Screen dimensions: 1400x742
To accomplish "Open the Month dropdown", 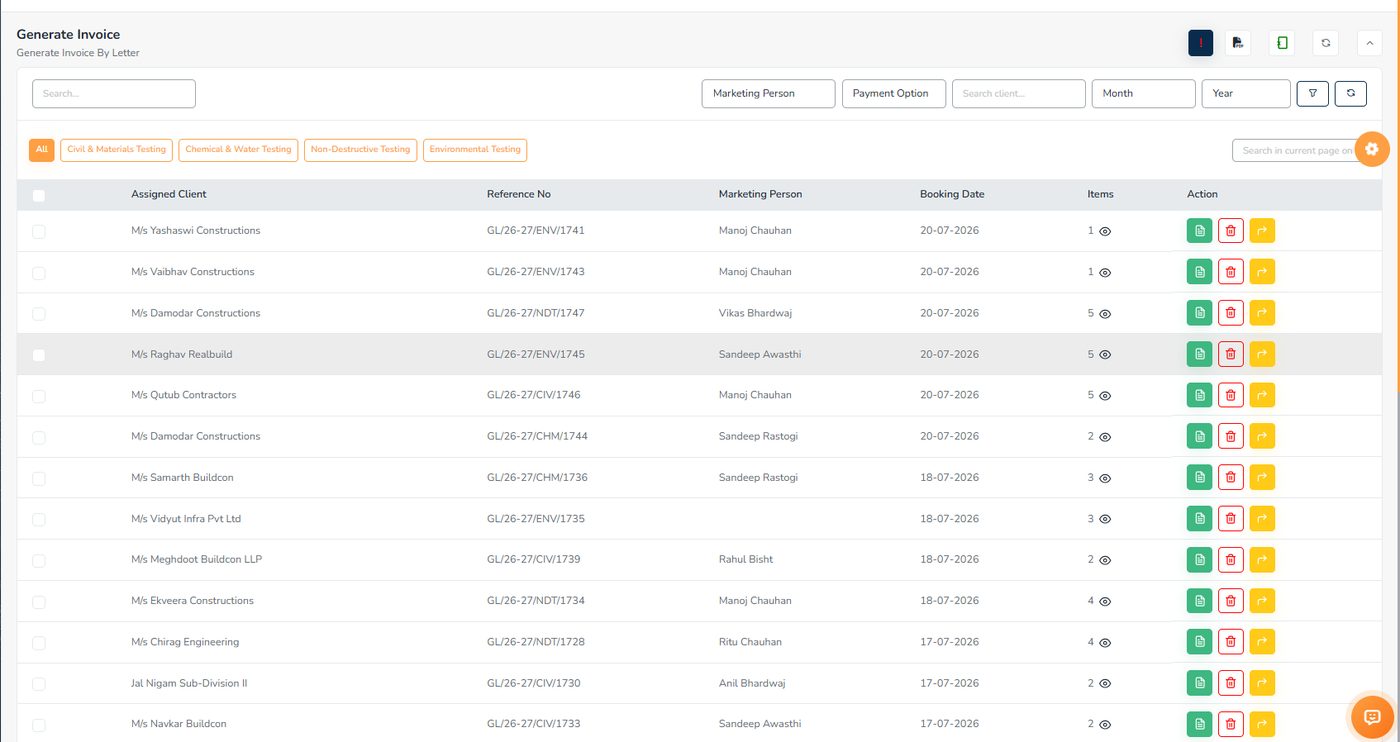I will (1143, 93).
